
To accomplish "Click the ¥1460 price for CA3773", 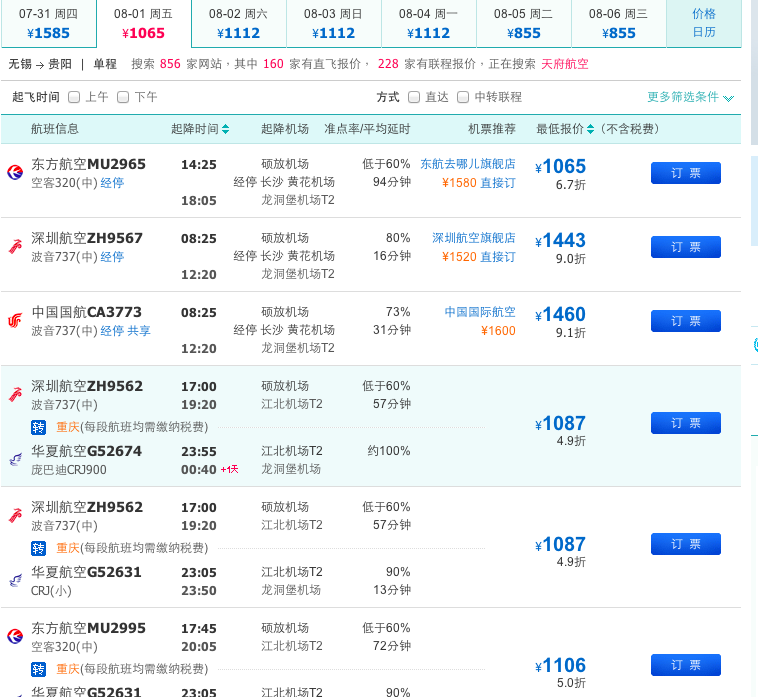I will (x=560, y=315).
